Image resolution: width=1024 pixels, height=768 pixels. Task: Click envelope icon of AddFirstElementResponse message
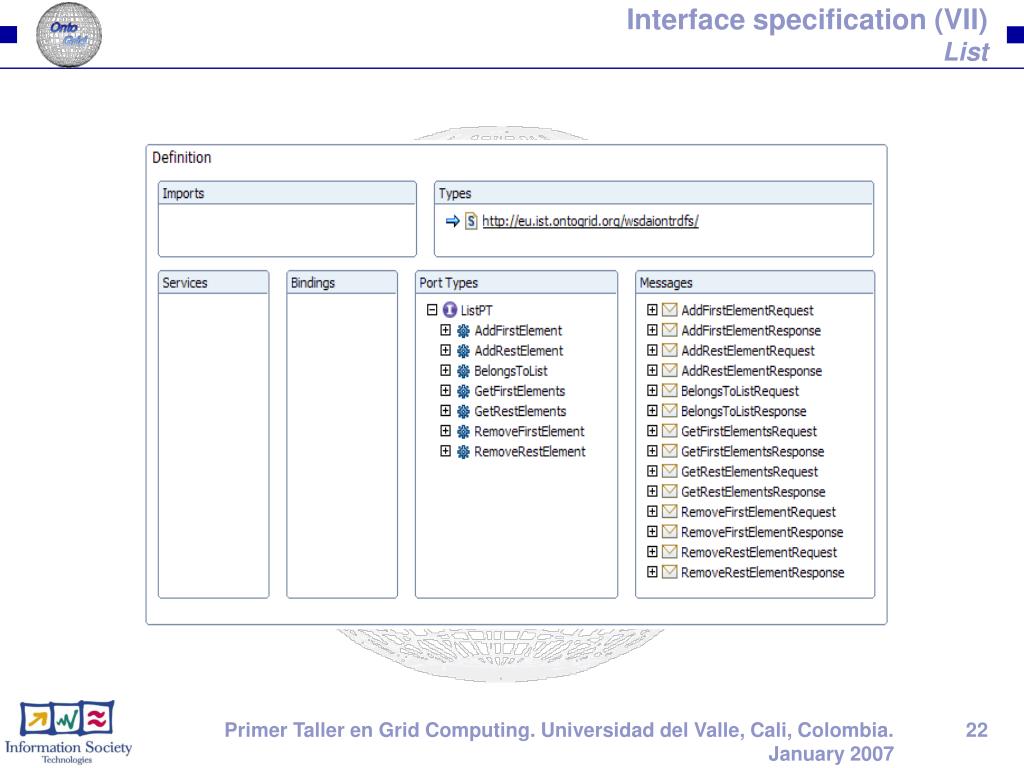(669, 330)
